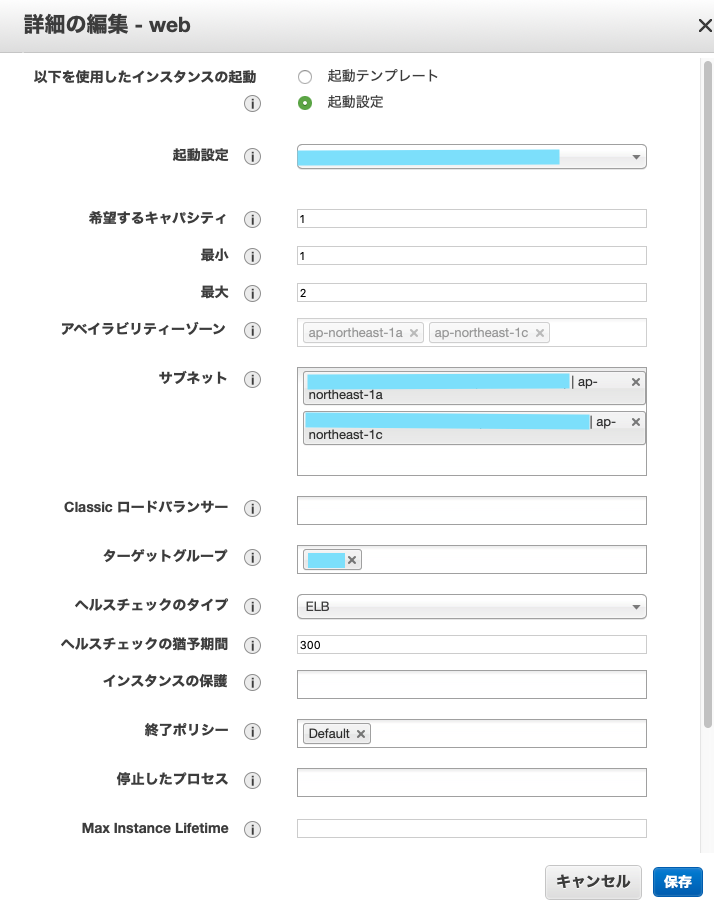Open the ヘルスチェックのタイプ ELB dropdown
Viewport: 714px width, 920px height.
coord(471,607)
